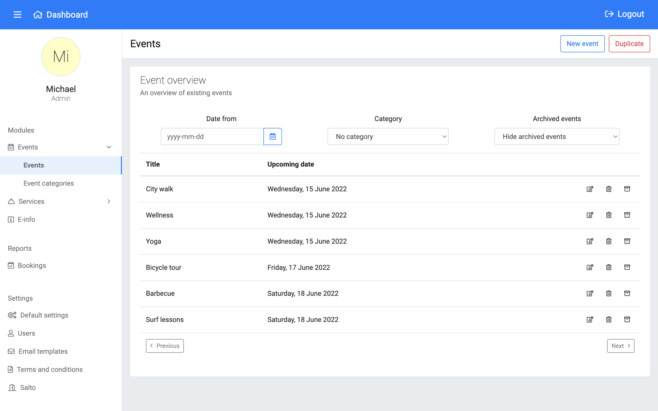Edit the Surf lessons event

click(x=590, y=319)
